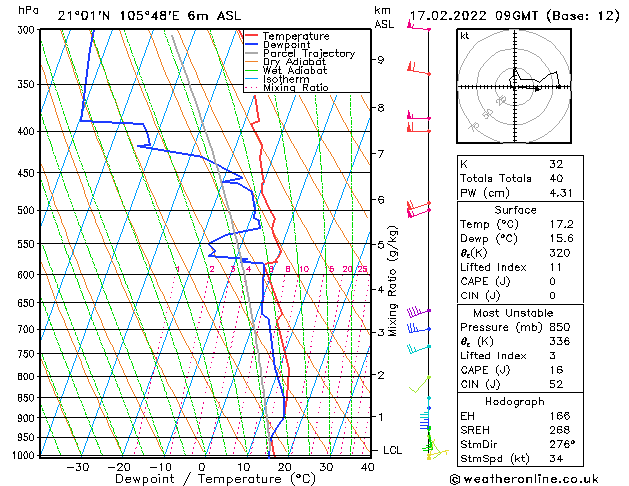Click the Isotherm legend label
This screenshot has width=629, height=486.
point(286,79)
